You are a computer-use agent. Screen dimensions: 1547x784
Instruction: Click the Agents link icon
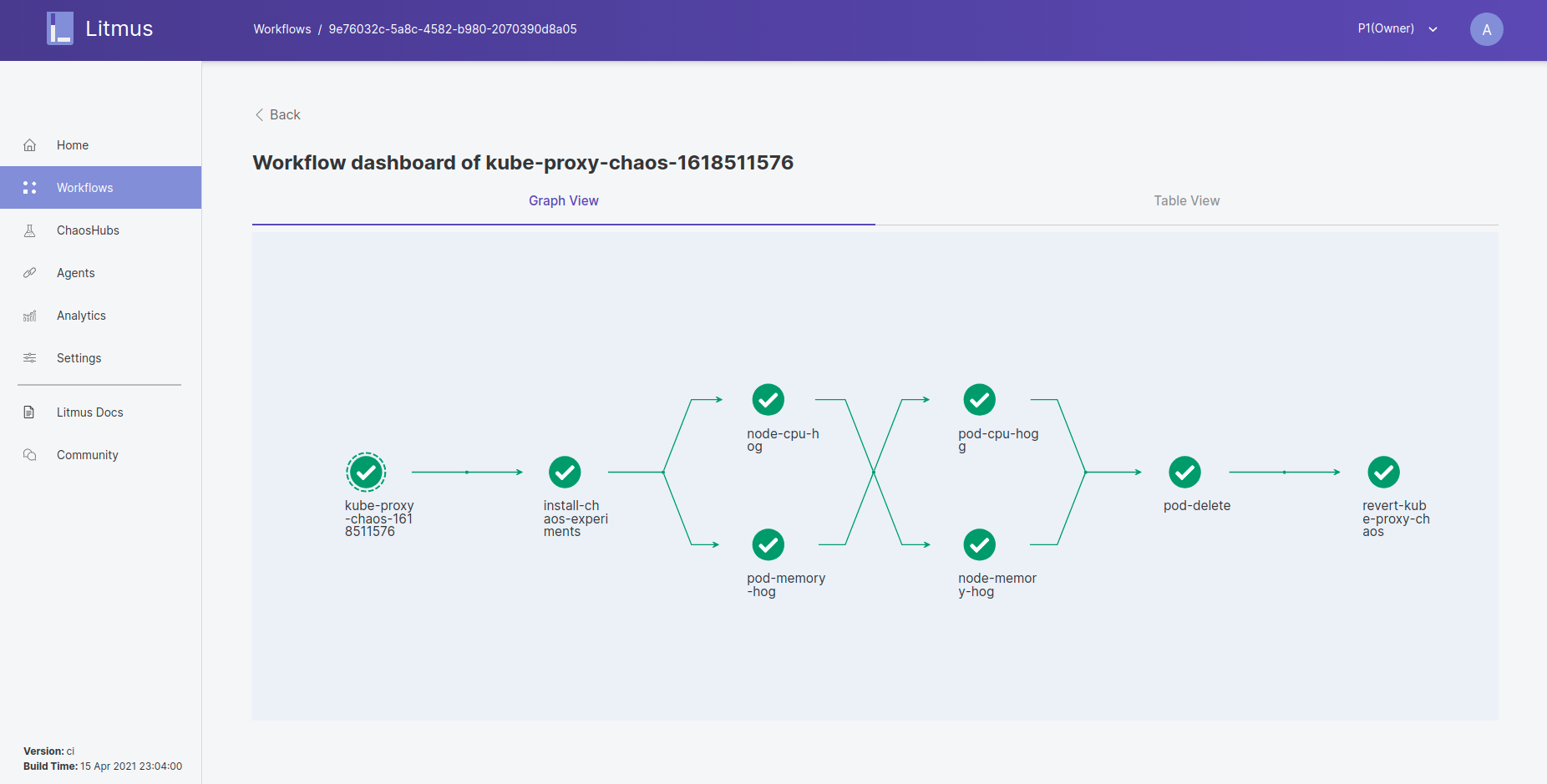tap(30, 273)
